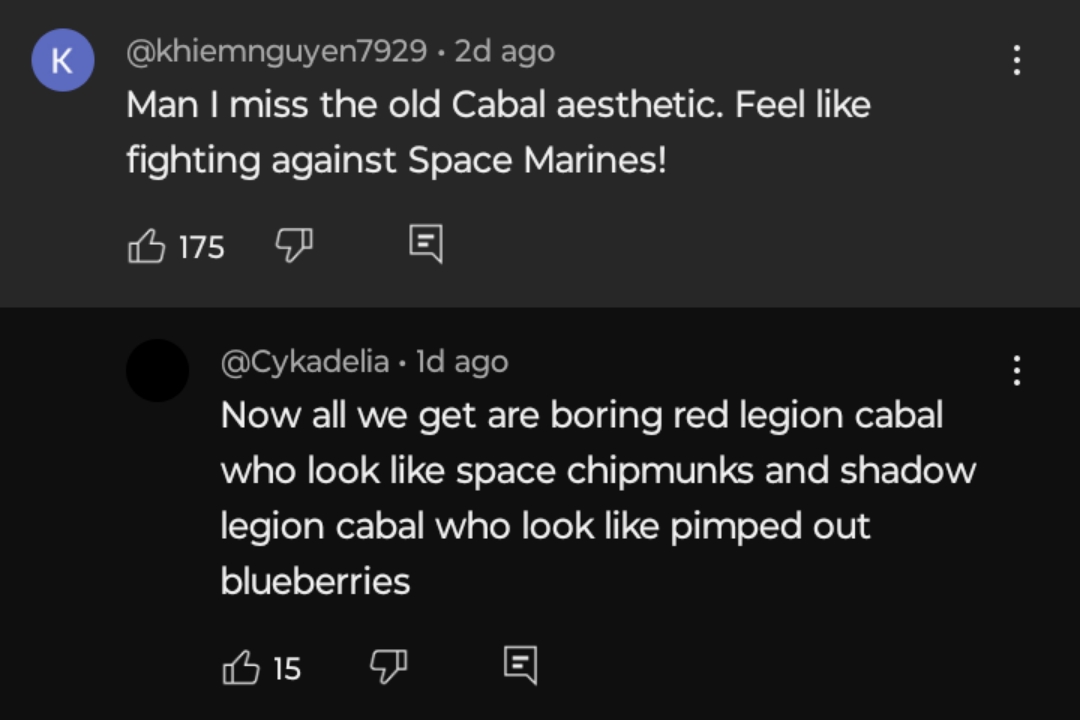The height and width of the screenshot is (720, 1080).
Task: Select the 15 like count on the reply
Action: (x=287, y=669)
